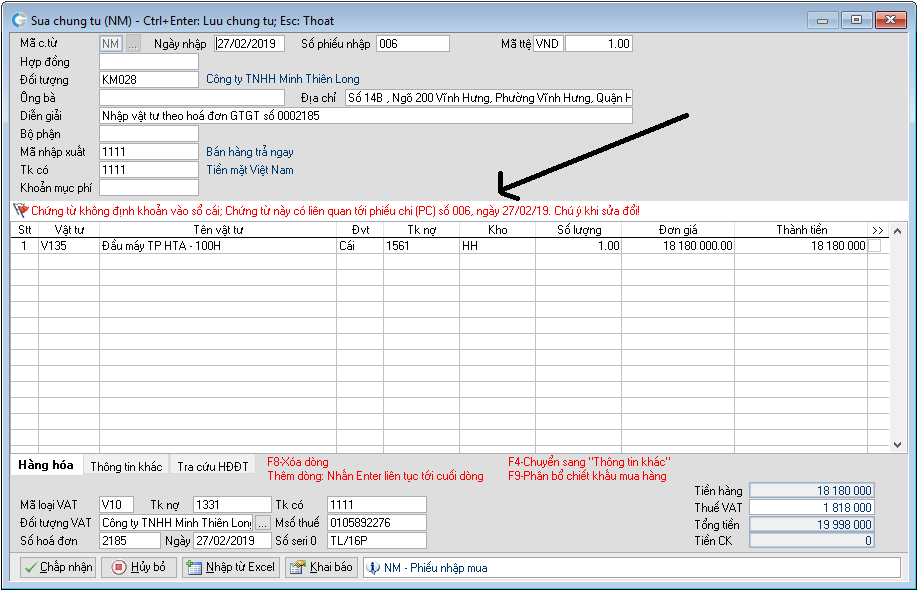The width and height of the screenshot is (922, 592).
Task: Tick the checkbox at end of row V135
Action: (x=875, y=246)
